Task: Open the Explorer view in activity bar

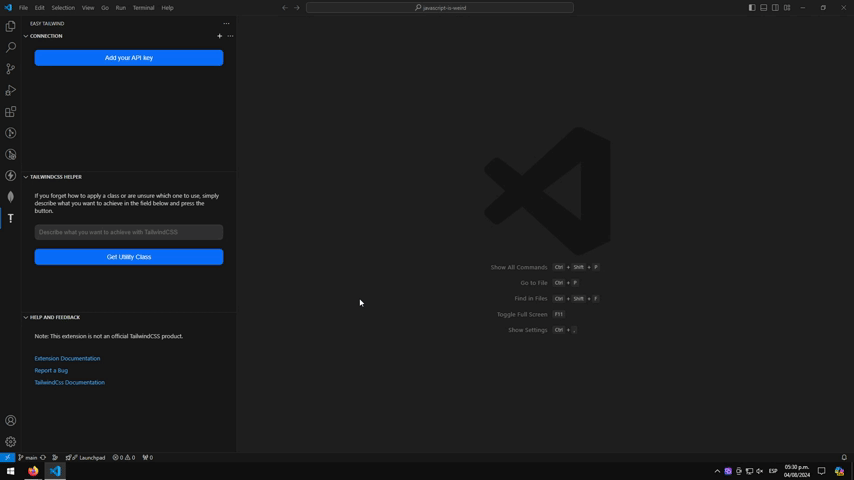Action: tap(10, 26)
